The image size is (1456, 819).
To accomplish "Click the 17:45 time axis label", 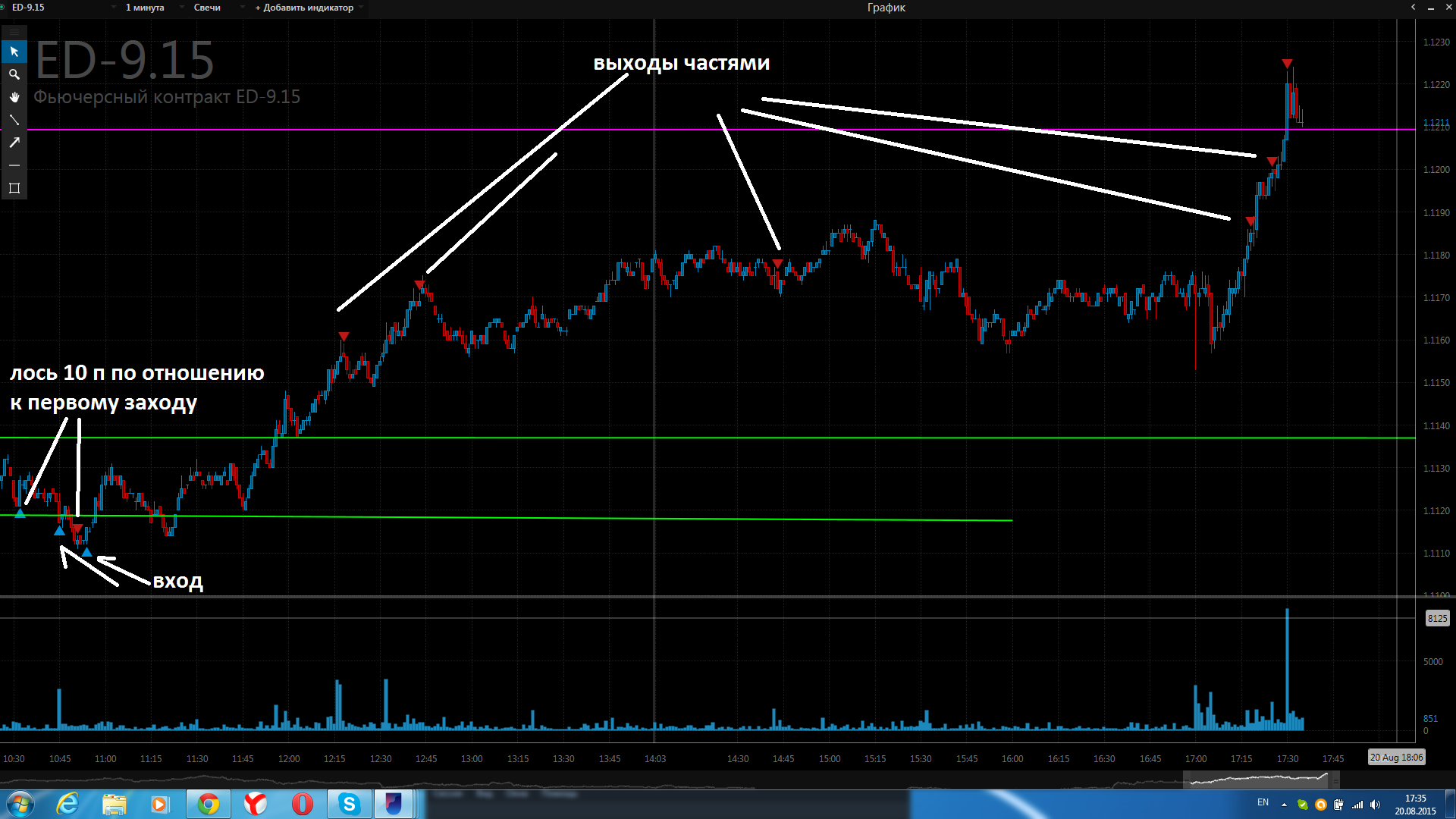I will click(x=1333, y=758).
